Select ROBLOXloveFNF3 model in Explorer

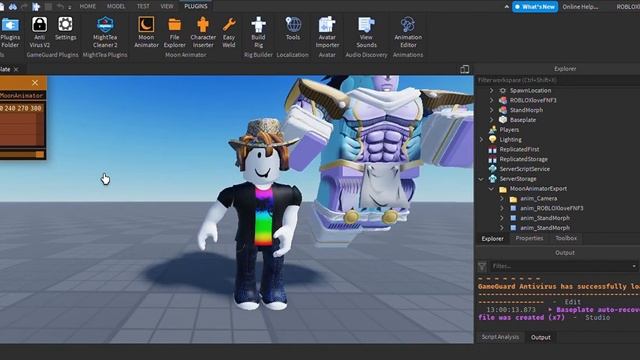pos(533,100)
